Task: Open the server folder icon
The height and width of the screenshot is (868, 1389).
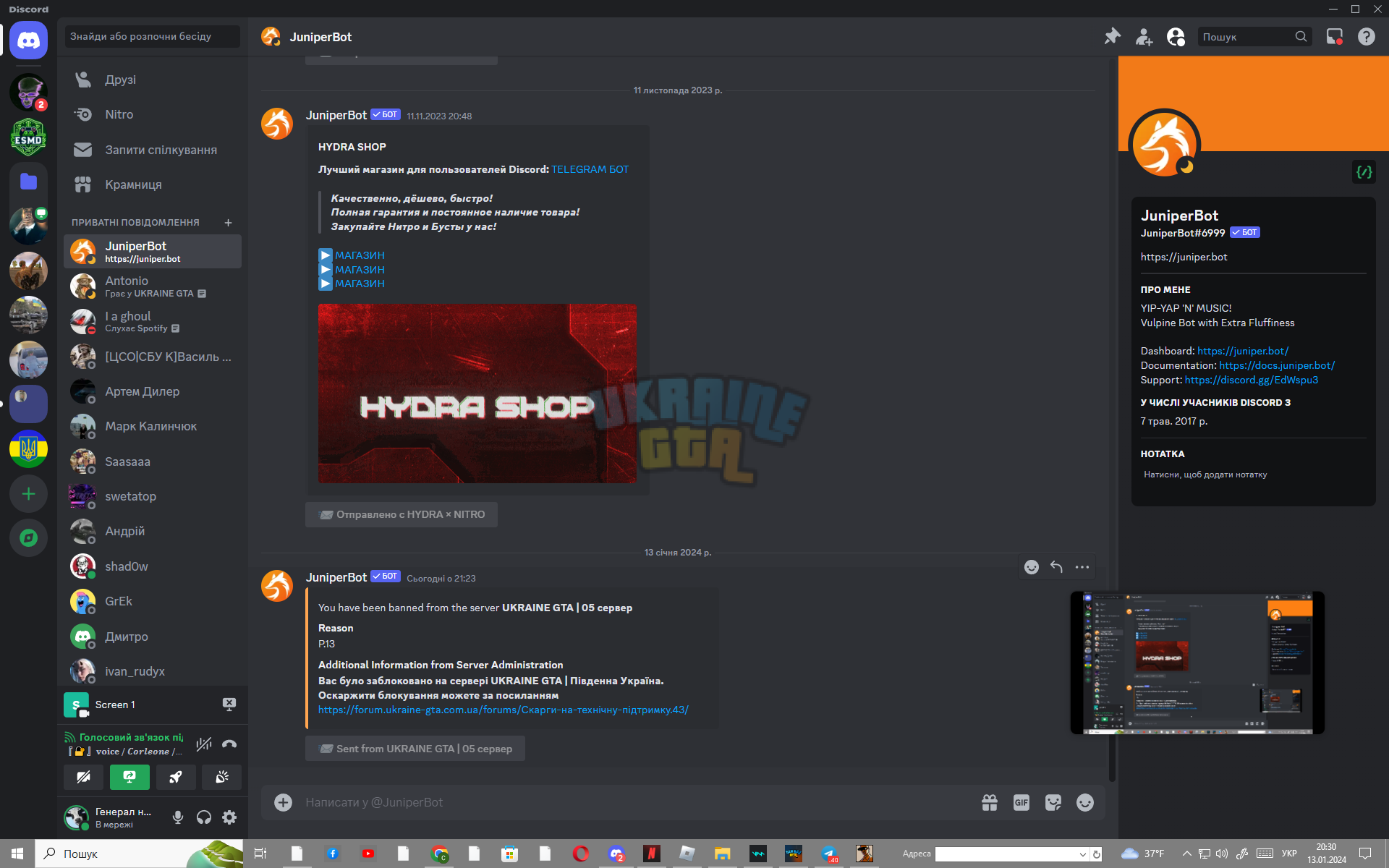Action: tap(28, 181)
